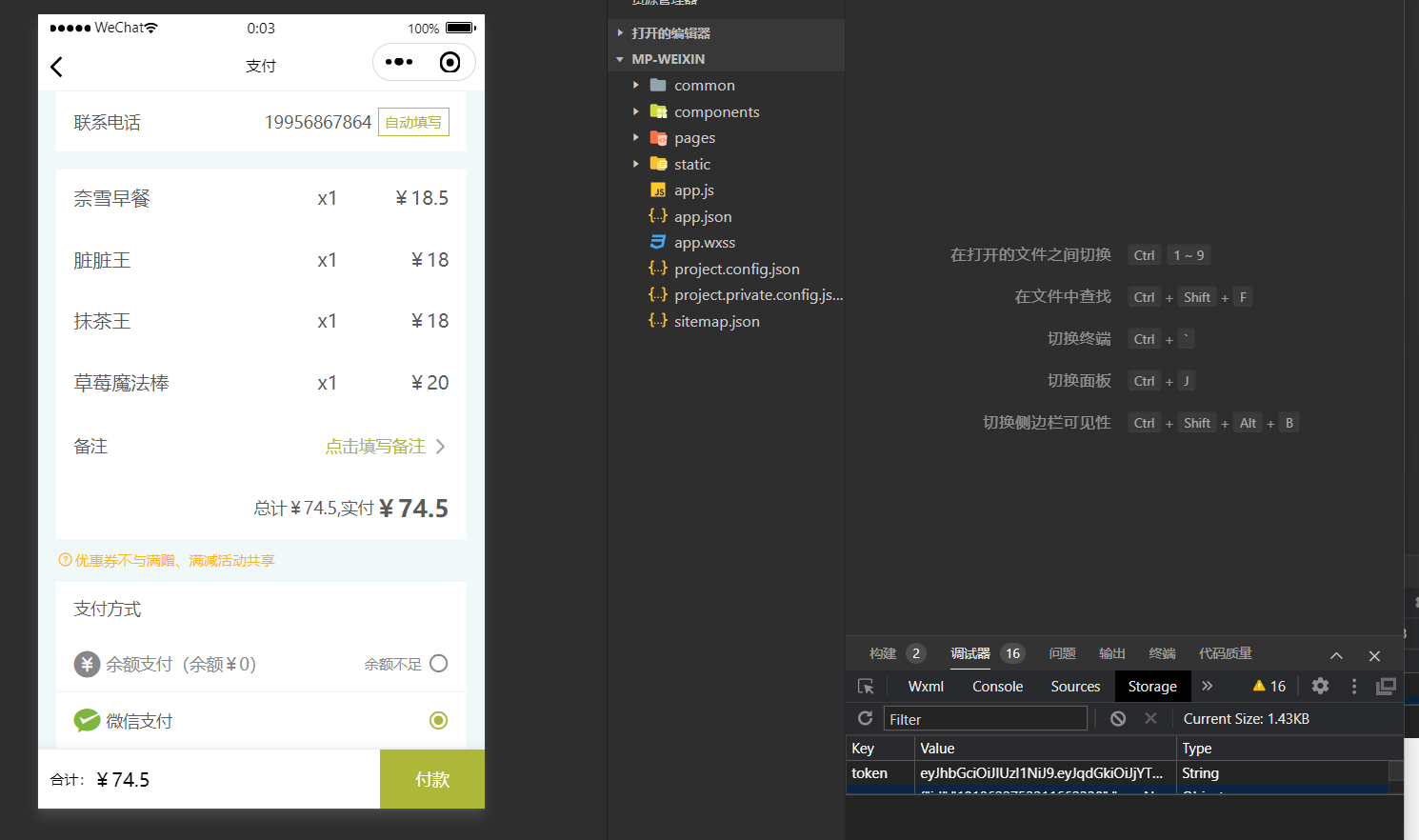Expand the components folder arrow
Image resolution: width=1419 pixels, height=840 pixels.
(x=636, y=111)
